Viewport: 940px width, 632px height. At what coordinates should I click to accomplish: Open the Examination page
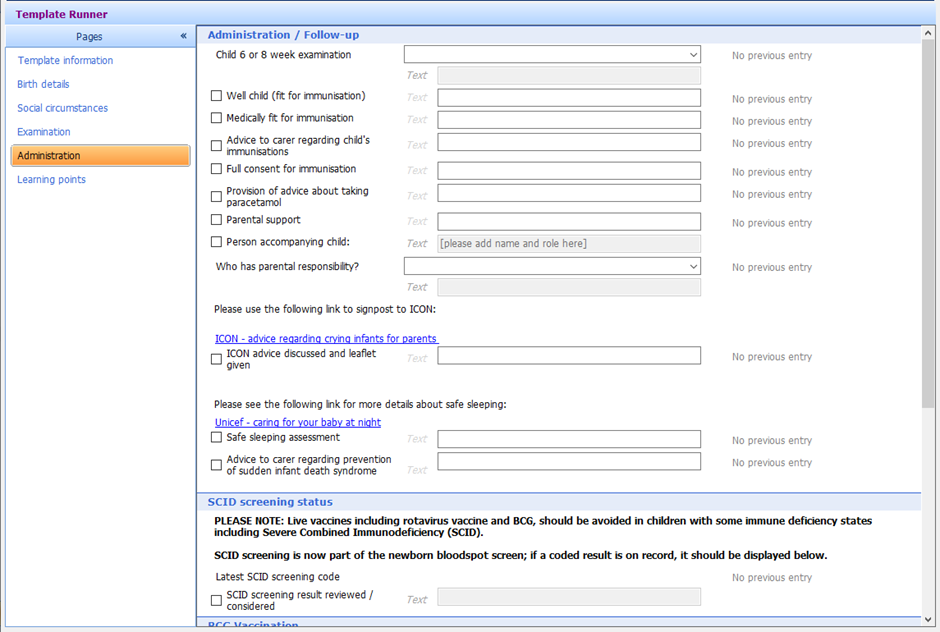coord(43,131)
